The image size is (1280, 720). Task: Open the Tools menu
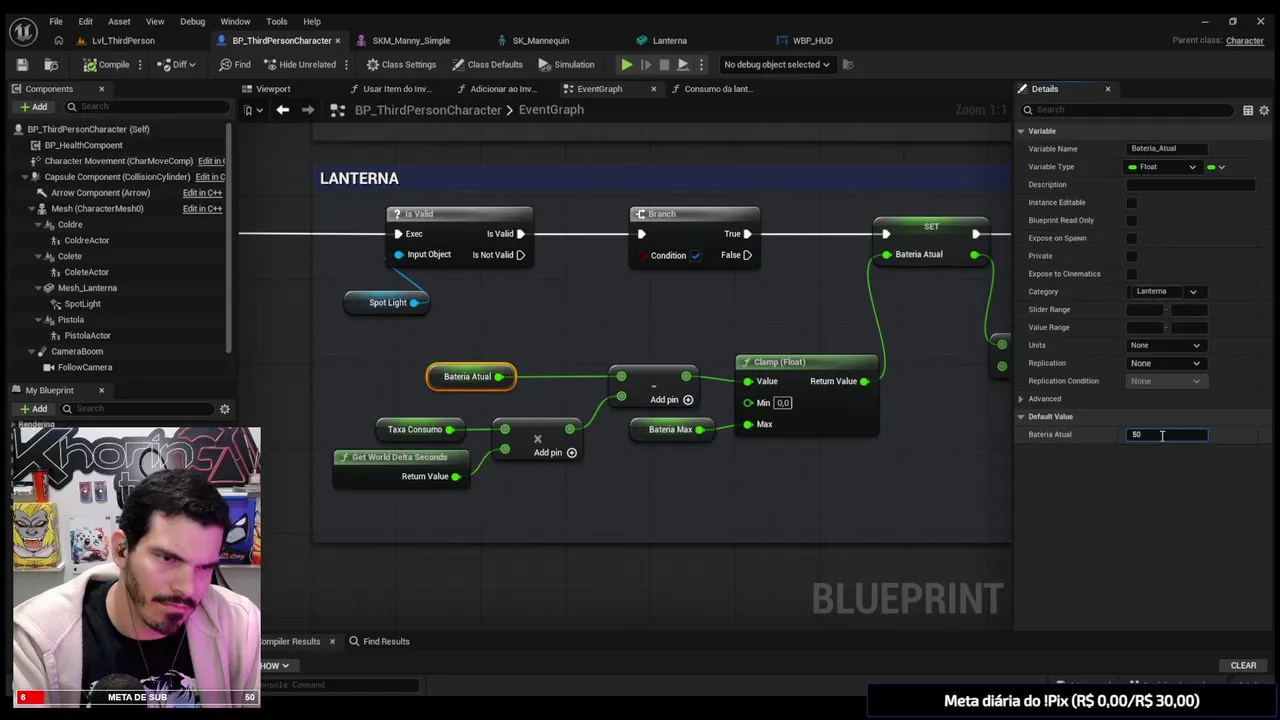point(277,21)
